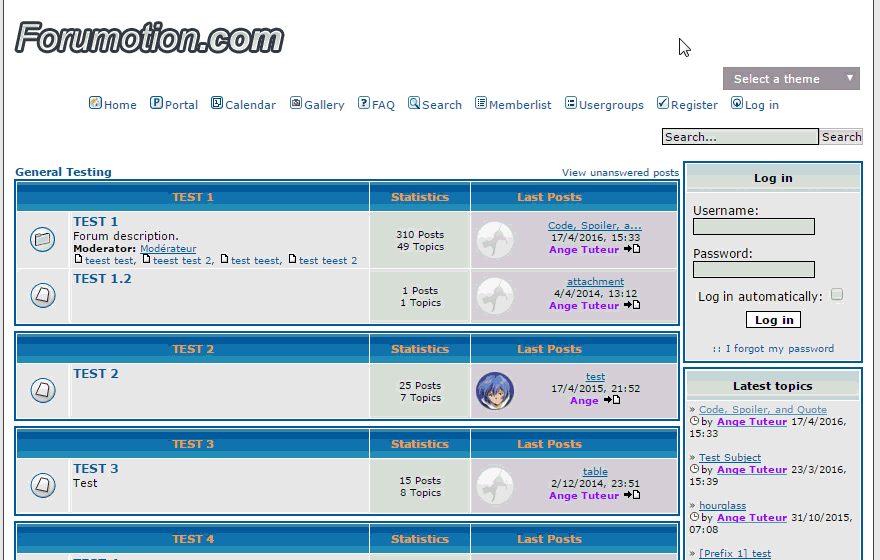Open 'Code, Spoiler, a...' last post link
Screen dimensions: 880x560
click(595, 225)
